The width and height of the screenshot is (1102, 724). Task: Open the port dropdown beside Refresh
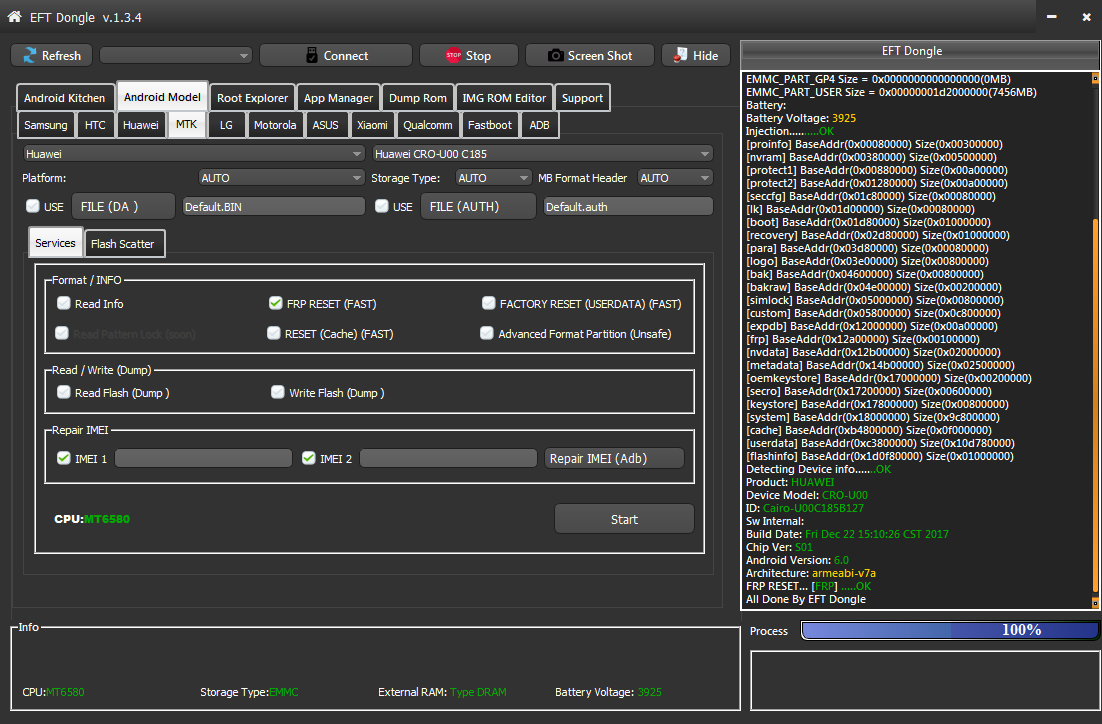[x=176, y=56]
